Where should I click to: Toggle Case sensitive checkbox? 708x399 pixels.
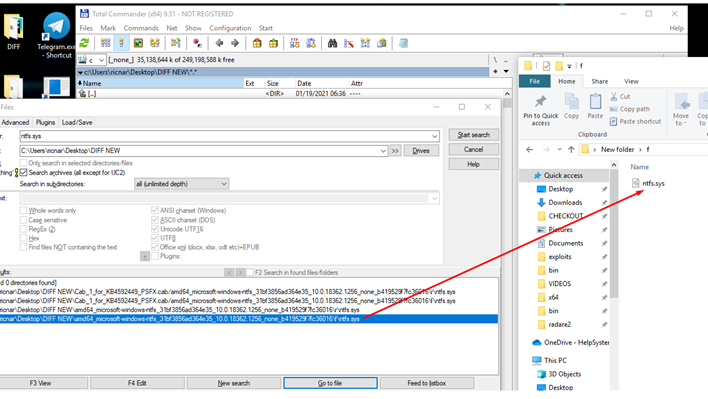23,220
